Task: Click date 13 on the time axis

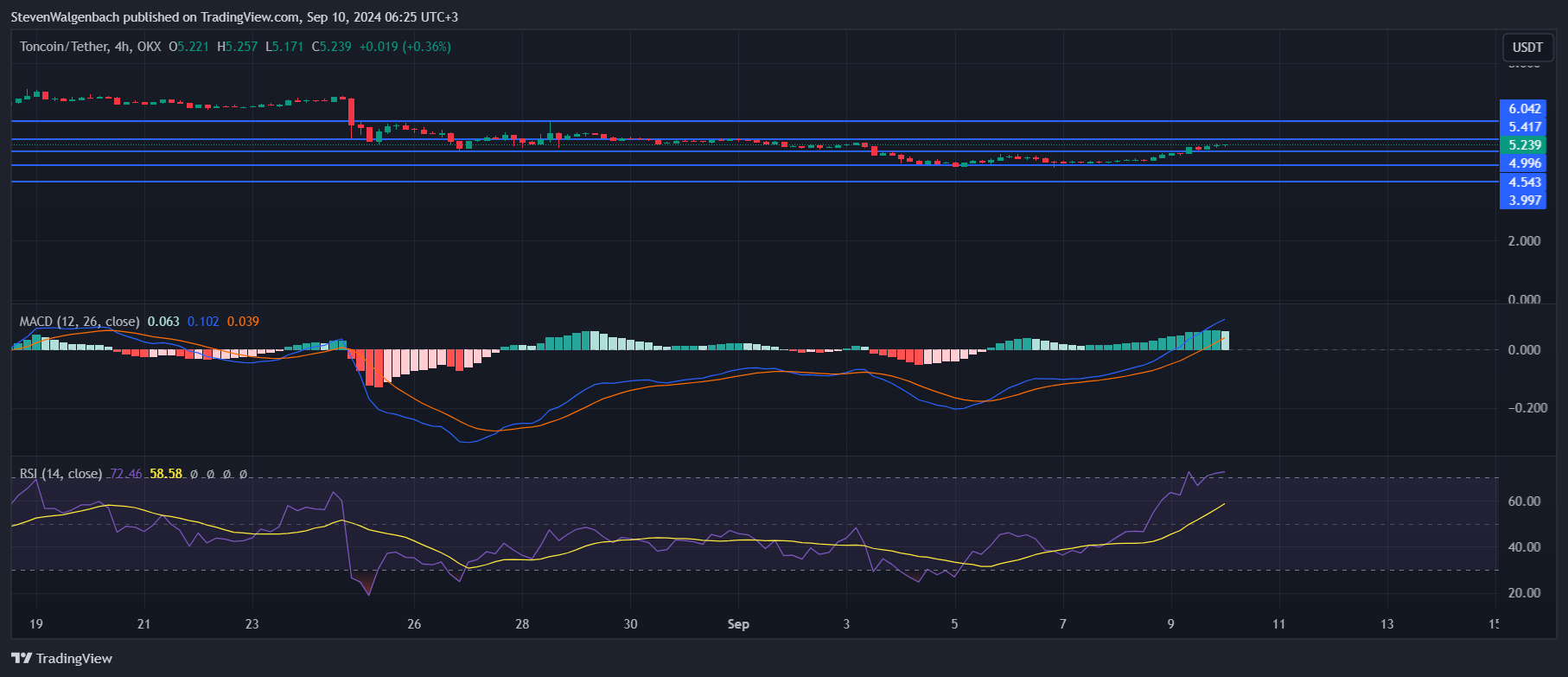Action: click(1386, 624)
